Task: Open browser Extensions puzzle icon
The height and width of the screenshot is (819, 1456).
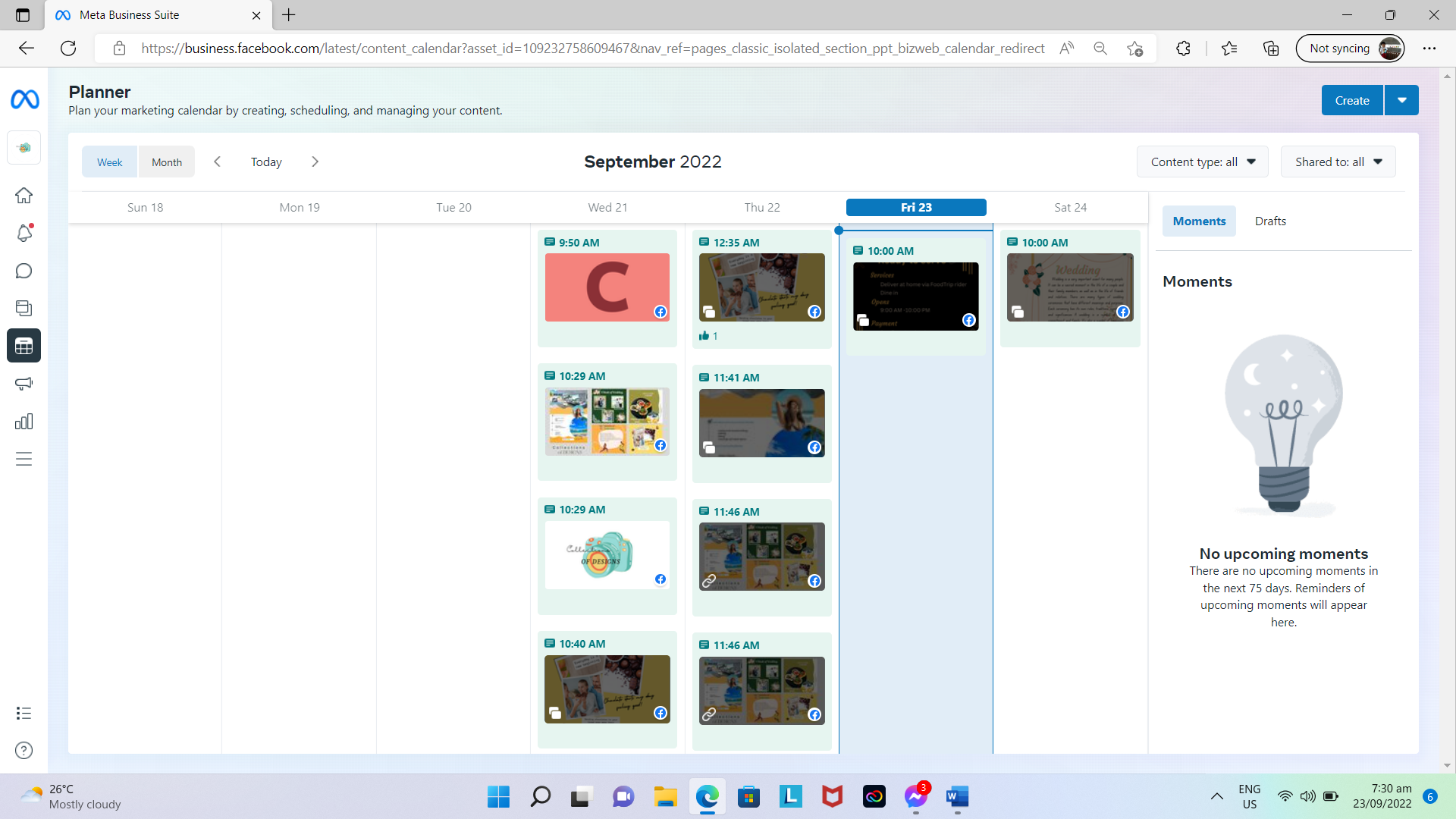Action: point(1183,49)
